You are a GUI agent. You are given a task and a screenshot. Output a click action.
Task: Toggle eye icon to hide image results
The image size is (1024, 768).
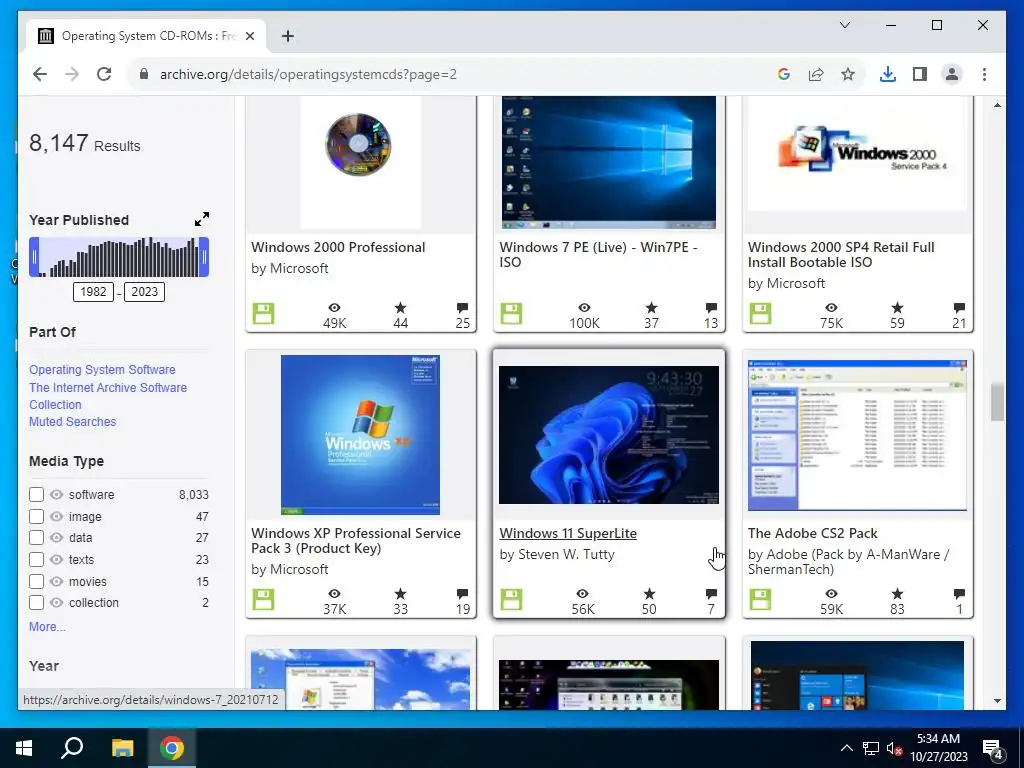pos(57,517)
